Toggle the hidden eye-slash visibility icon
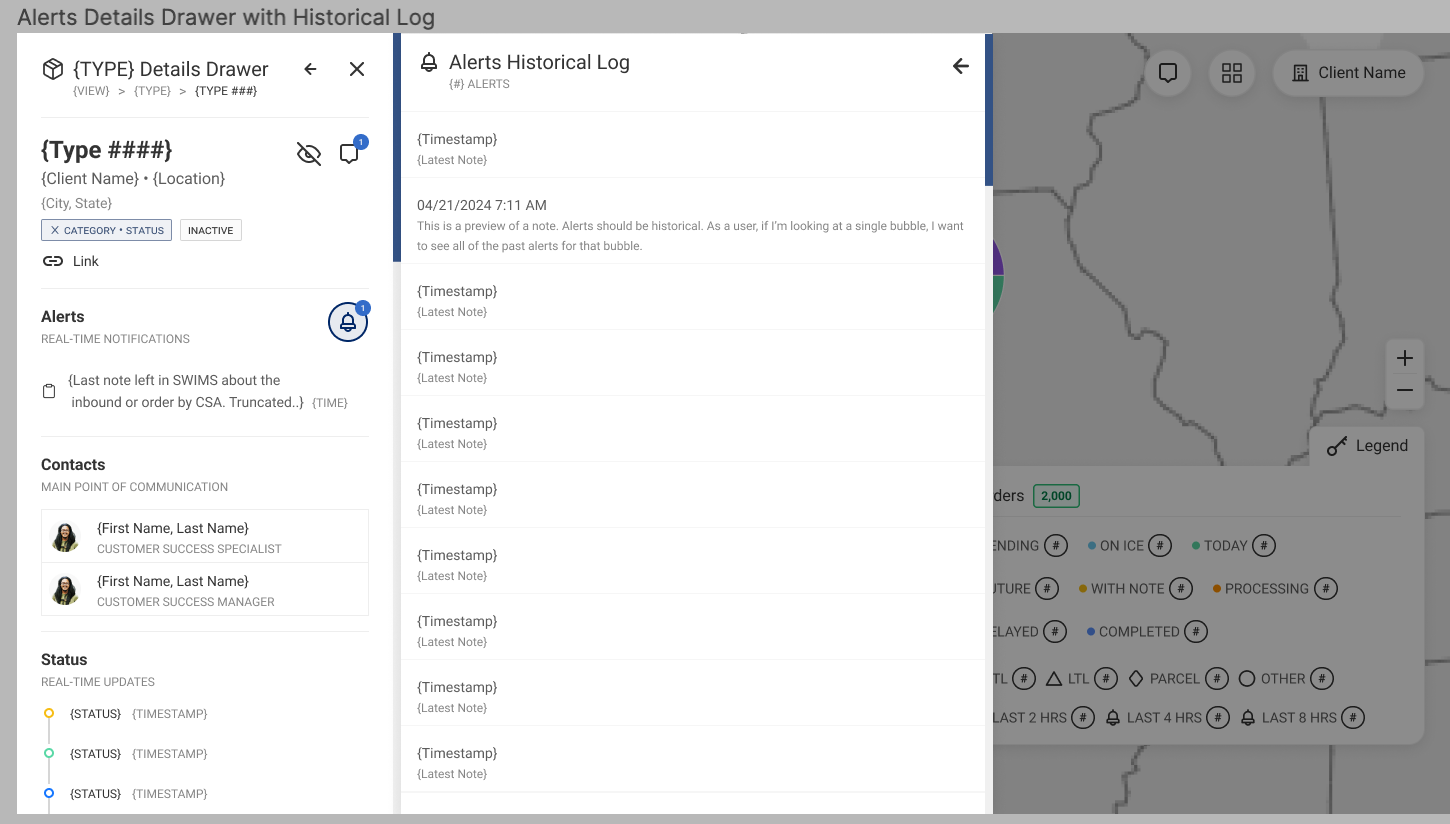The image size is (1450, 824). 309,154
